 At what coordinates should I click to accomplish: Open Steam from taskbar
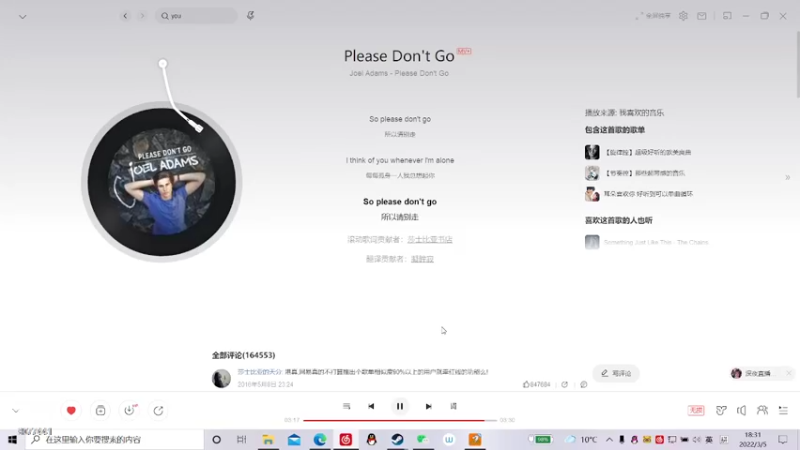(x=397, y=439)
